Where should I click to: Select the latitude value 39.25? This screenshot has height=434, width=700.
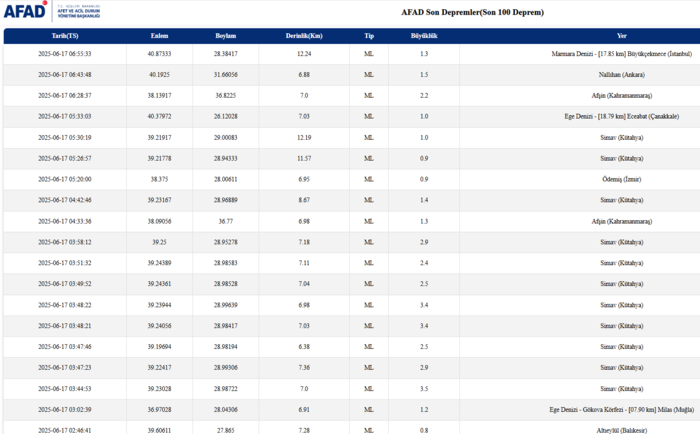click(159, 242)
